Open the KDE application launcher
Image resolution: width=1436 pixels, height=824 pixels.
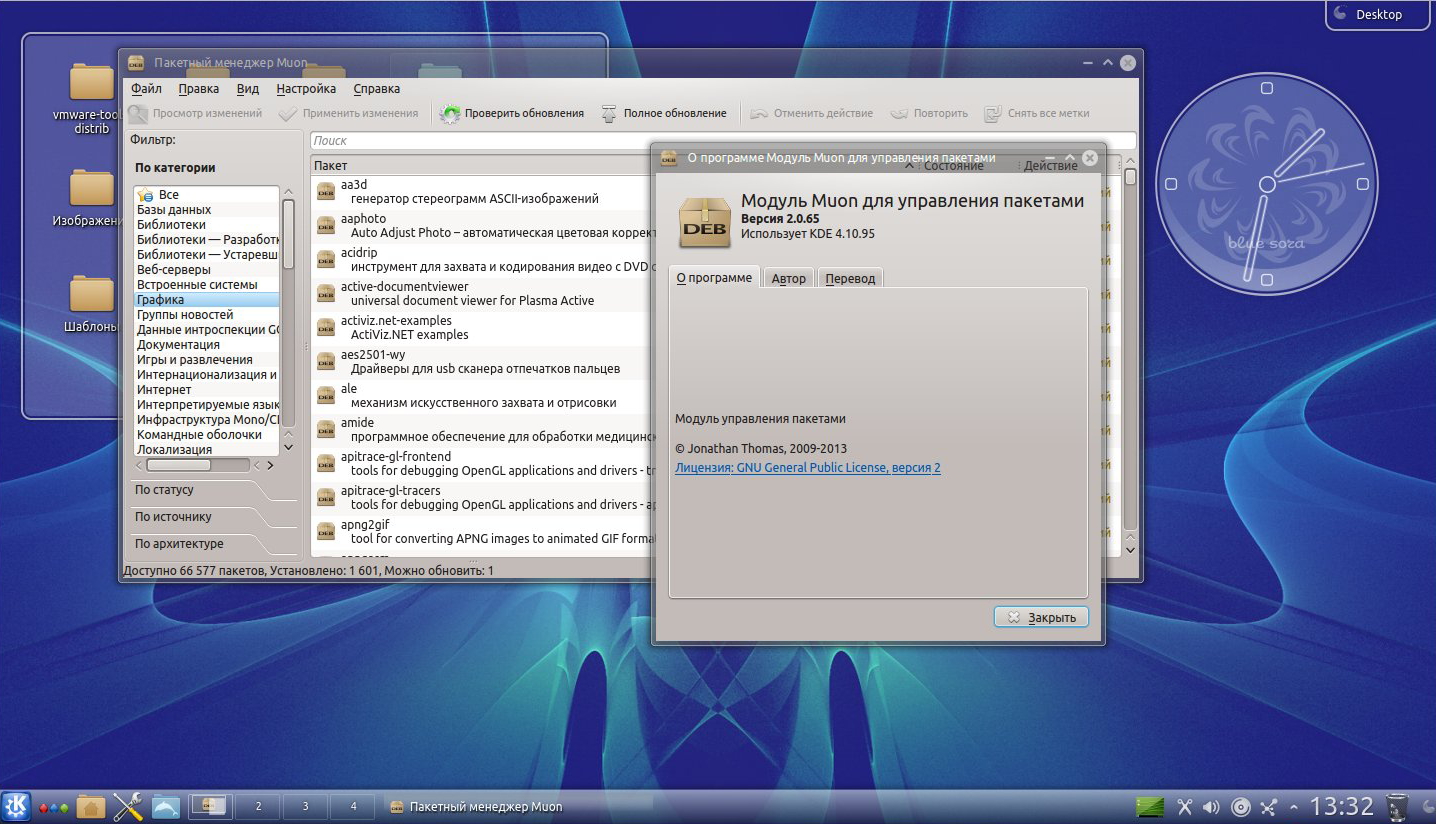(x=15, y=806)
